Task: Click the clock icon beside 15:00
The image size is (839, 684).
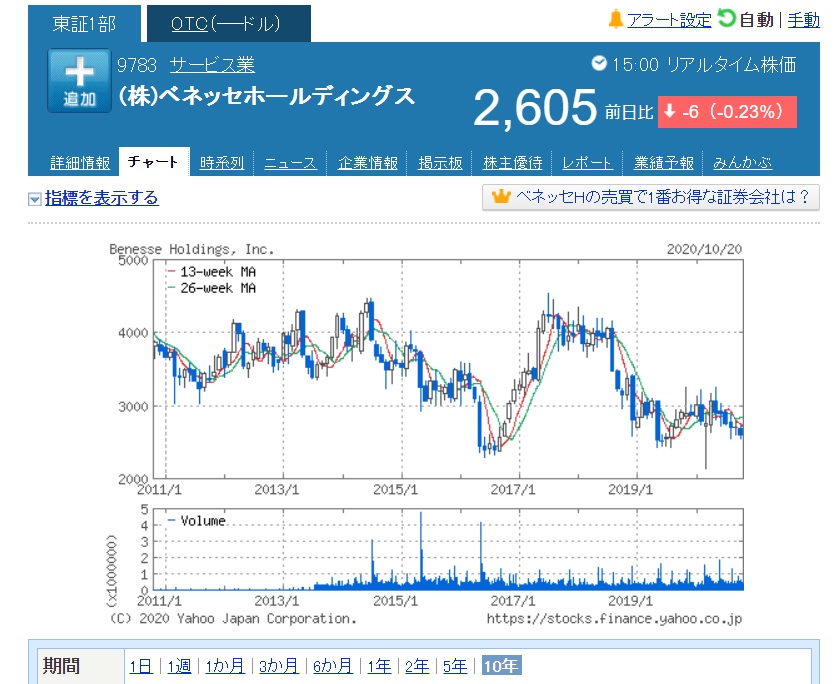Action: tap(599, 63)
